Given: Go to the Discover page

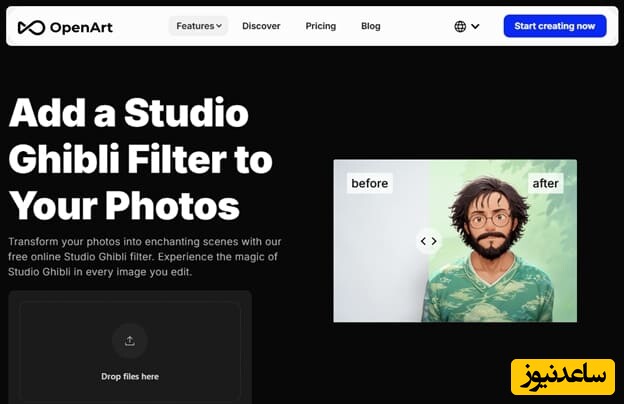Looking at the screenshot, I should [261, 26].
